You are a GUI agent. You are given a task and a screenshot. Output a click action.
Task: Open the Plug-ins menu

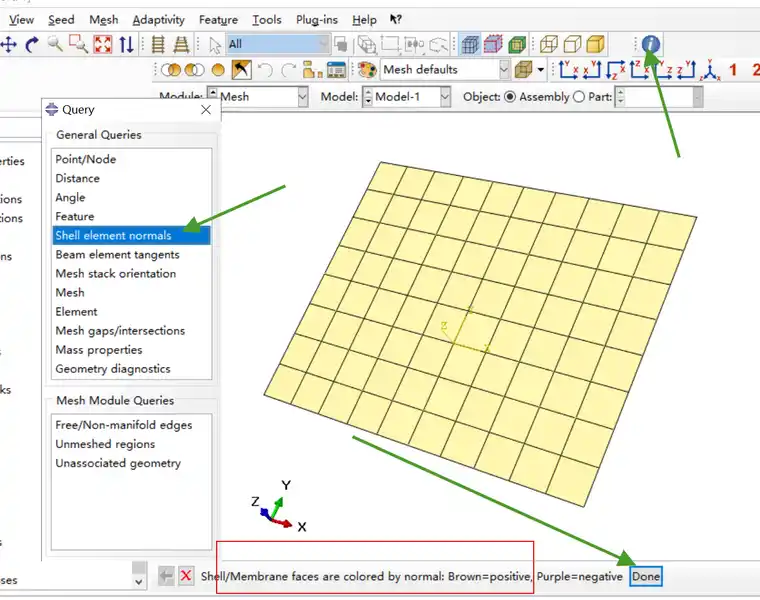pos(317,20)
